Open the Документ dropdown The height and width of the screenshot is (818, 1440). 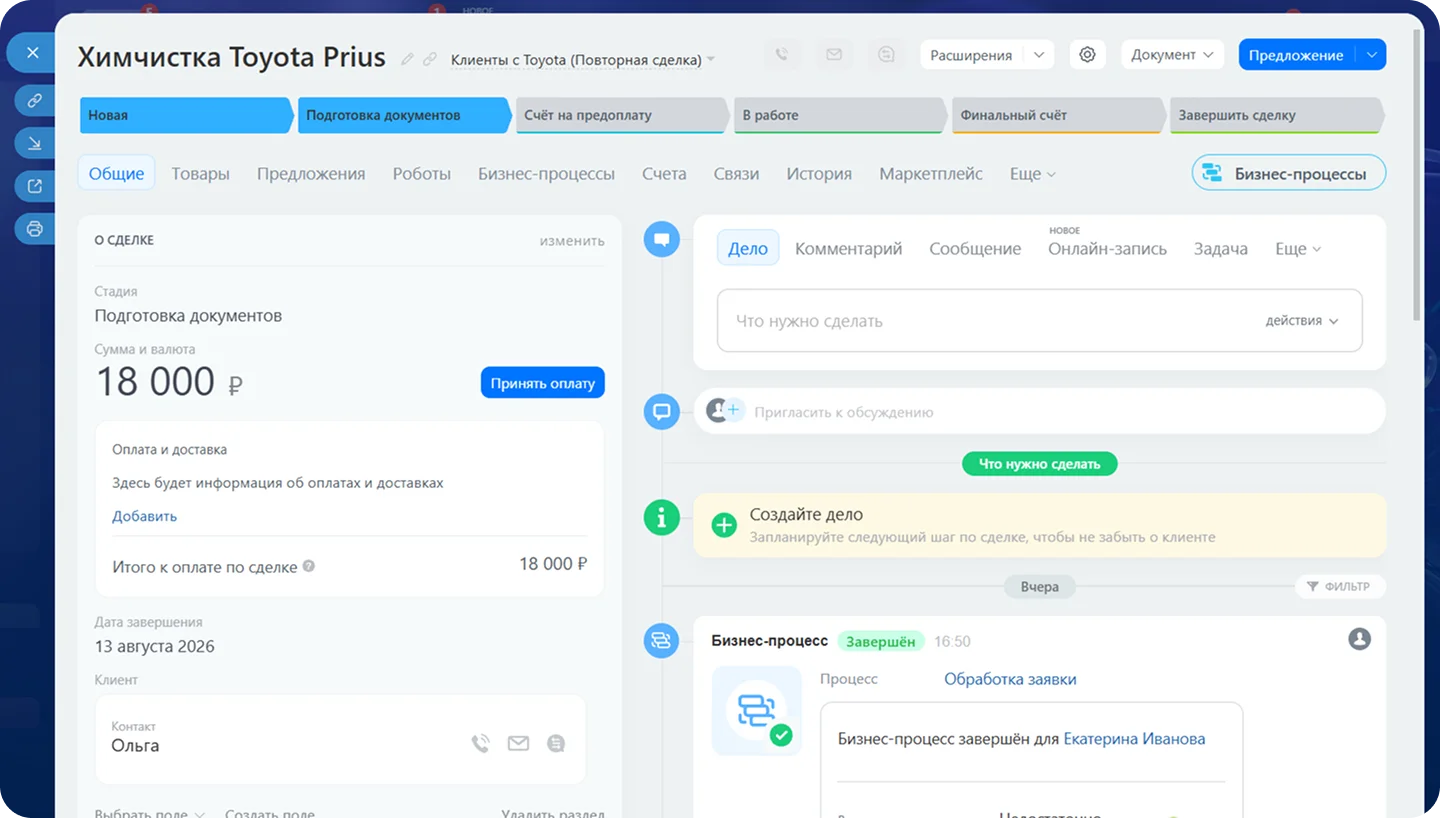click(1172, 55)
